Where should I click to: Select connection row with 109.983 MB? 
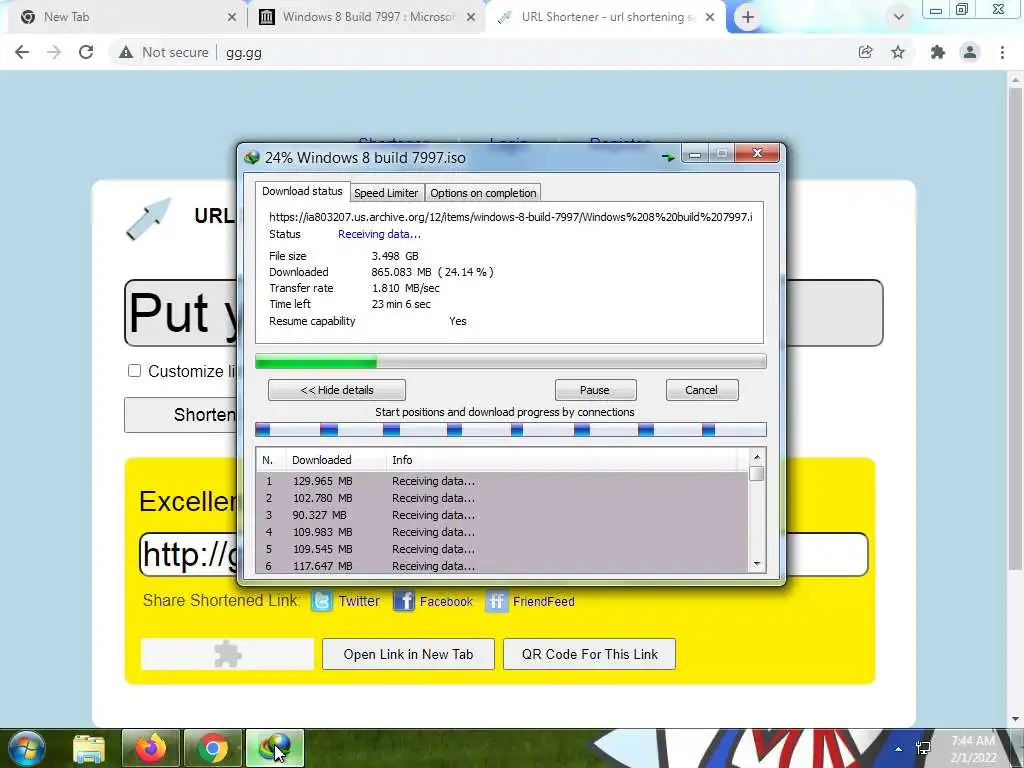pyautogui.click(x=502, y=532)
